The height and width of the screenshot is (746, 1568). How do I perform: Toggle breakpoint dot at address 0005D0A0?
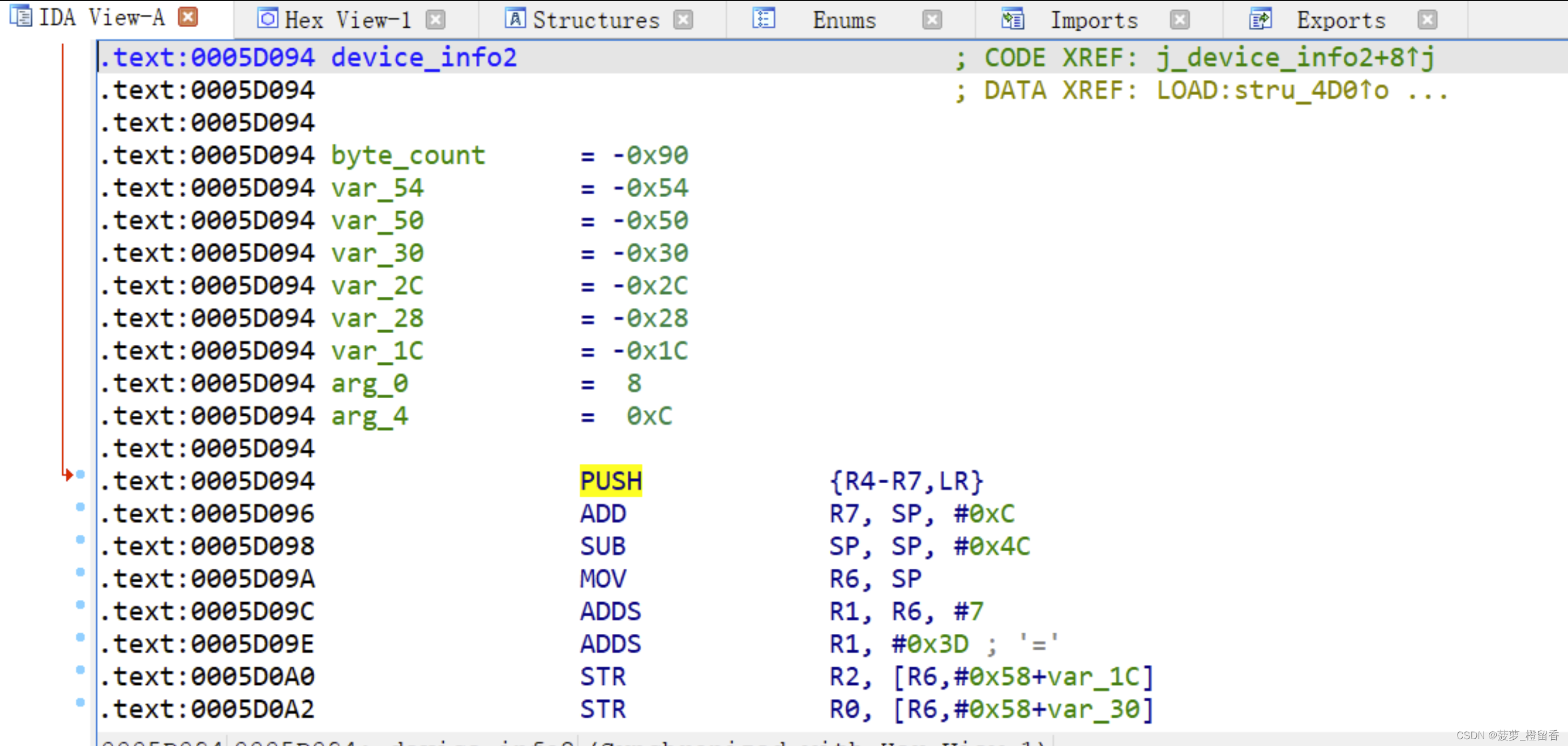pos(80,670)
